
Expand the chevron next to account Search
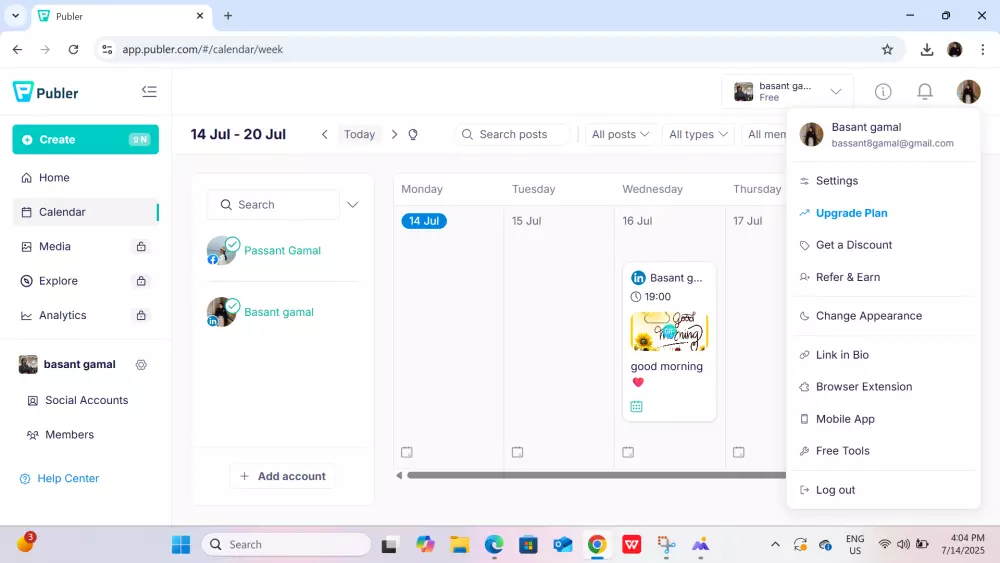point(353,205)
